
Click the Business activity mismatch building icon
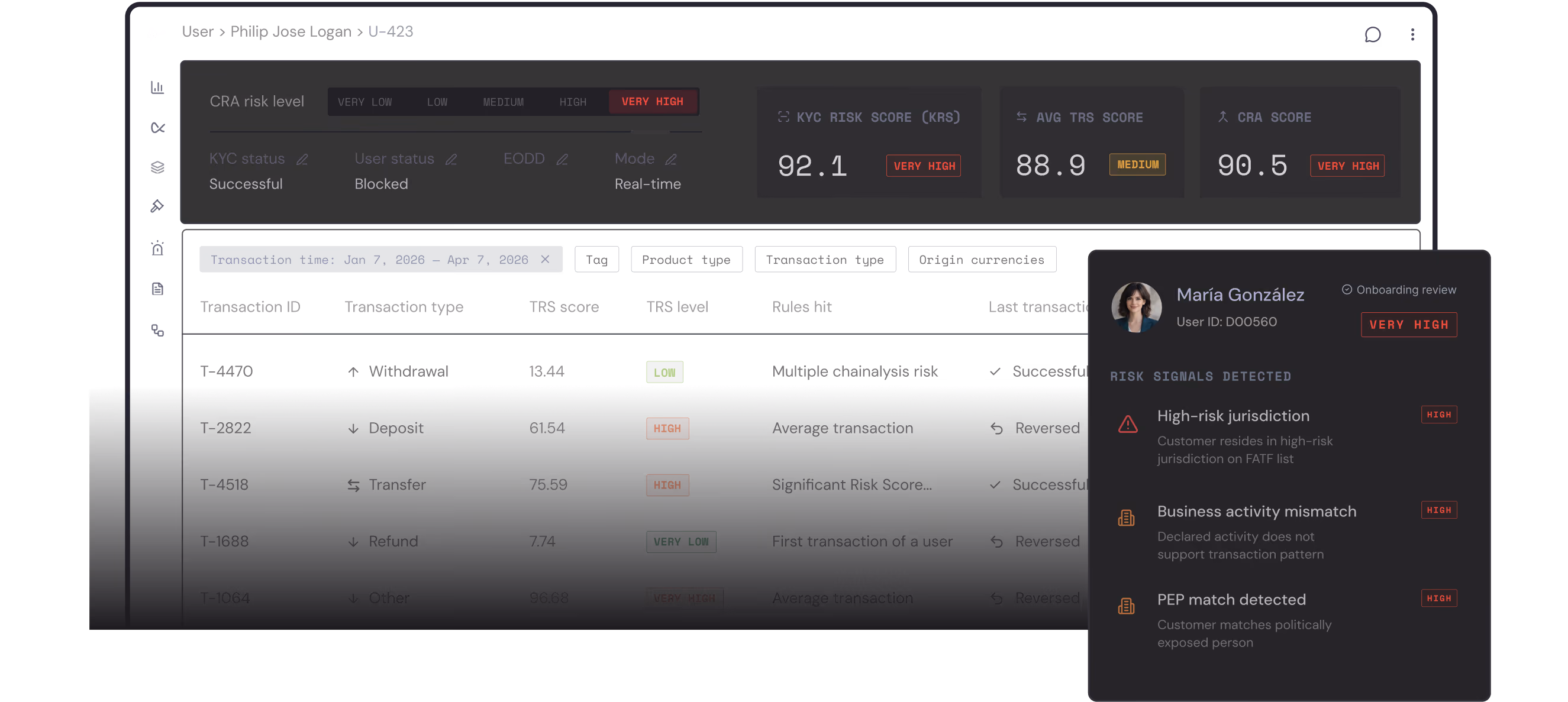[x=1126, y=517]
